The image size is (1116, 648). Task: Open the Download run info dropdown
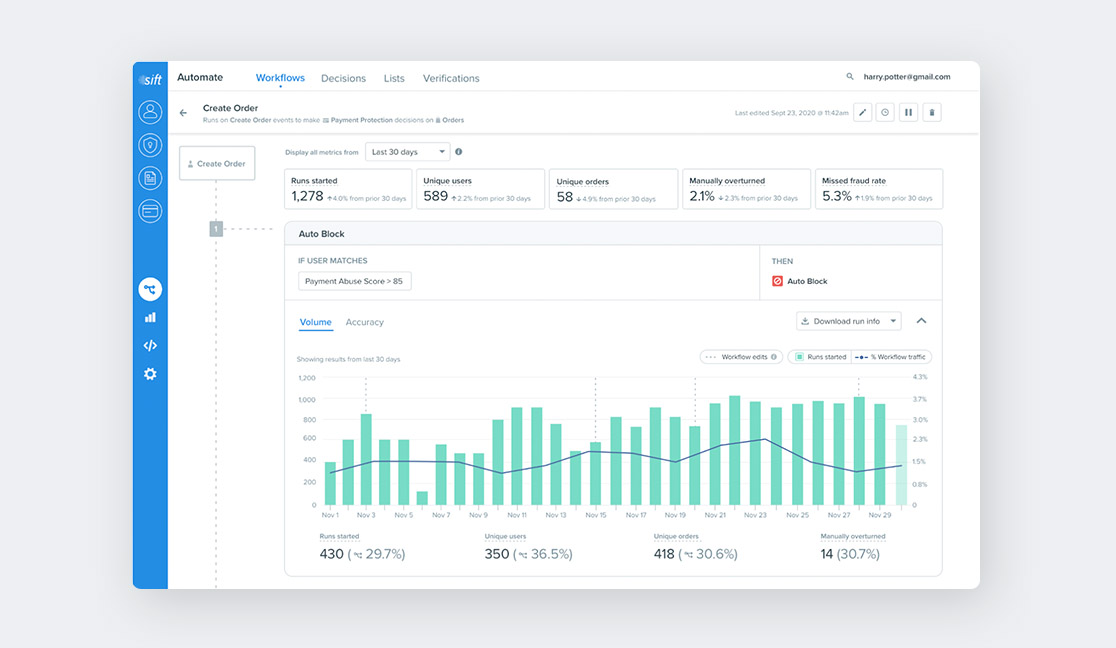click(x=847, y=321)
